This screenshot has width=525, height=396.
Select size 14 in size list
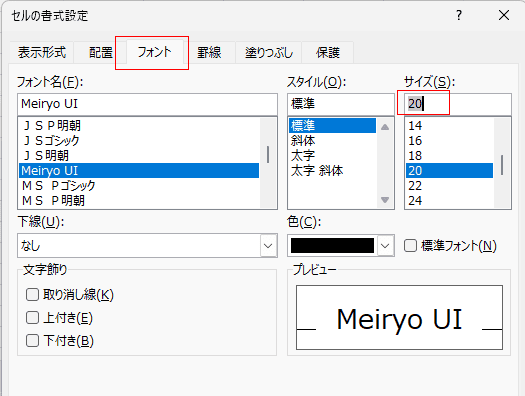449,126
